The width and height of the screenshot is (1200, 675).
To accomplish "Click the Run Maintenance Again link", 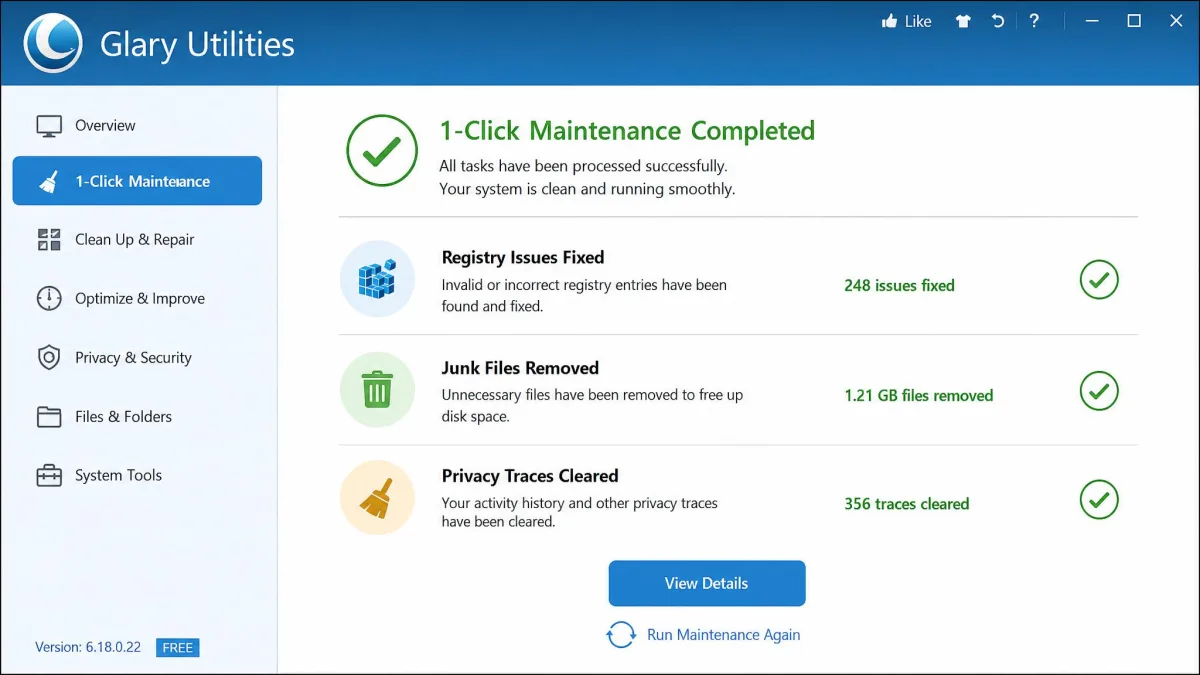I will click(x=723, y=634).
